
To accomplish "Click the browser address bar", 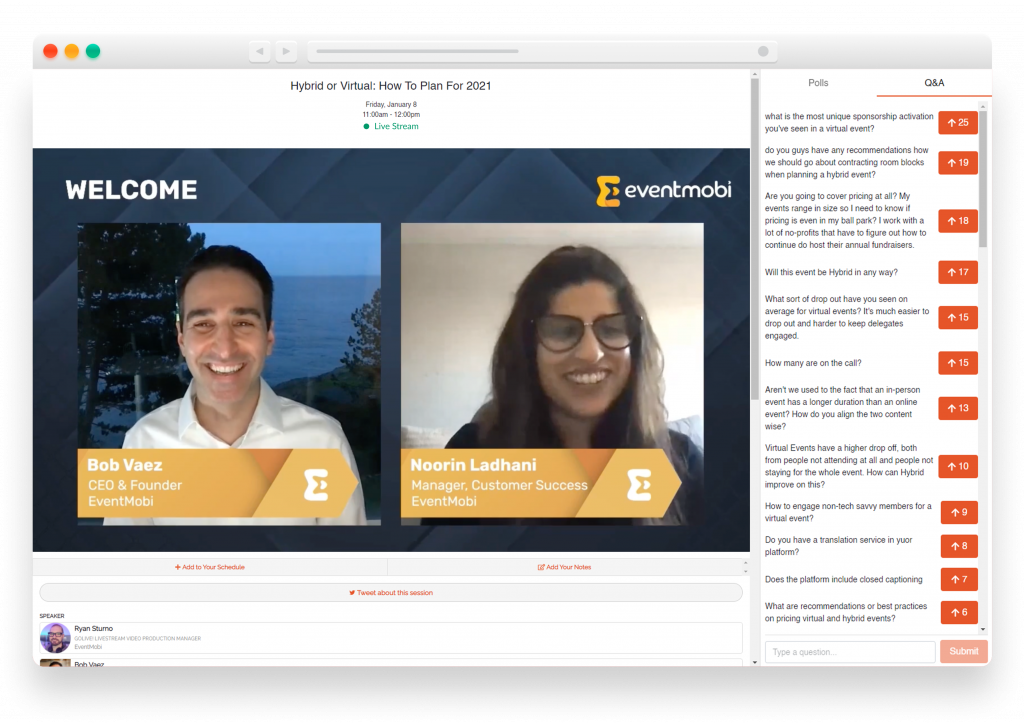I will tap(542, 51).
